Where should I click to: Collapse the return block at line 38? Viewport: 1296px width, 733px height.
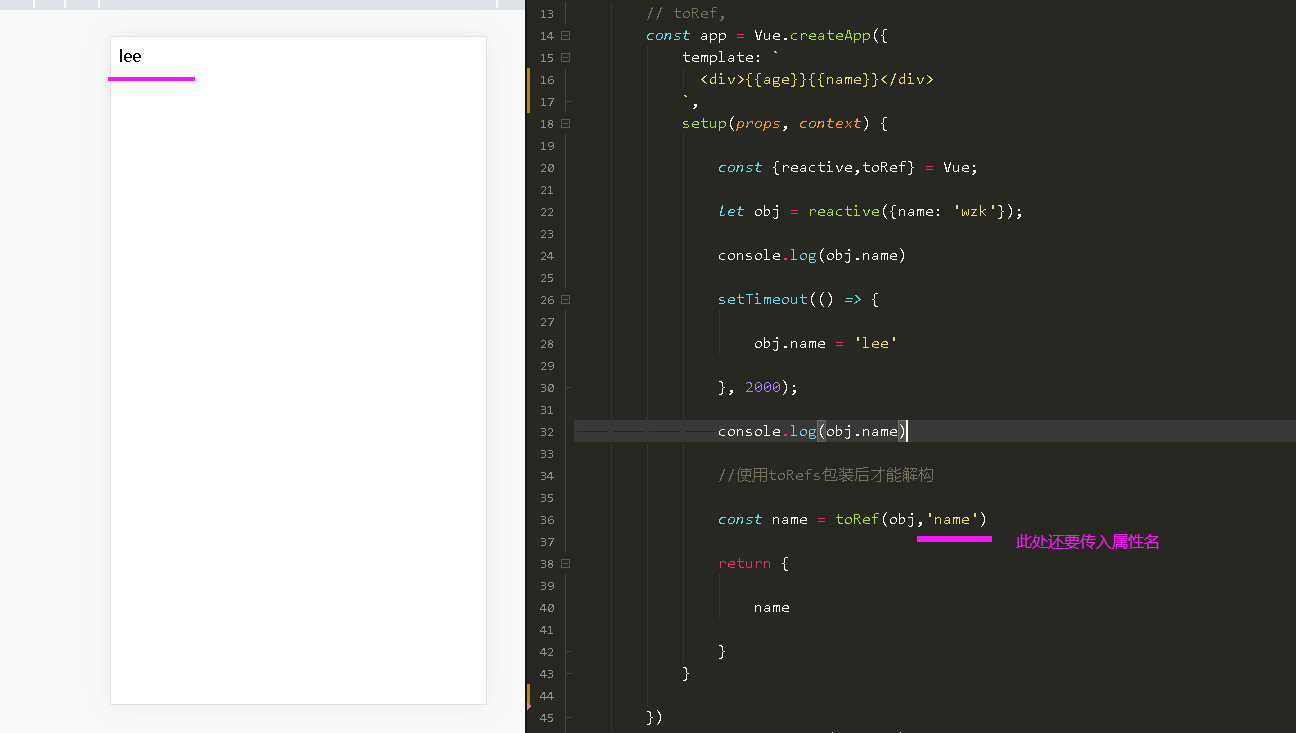(x=566, y=564)
